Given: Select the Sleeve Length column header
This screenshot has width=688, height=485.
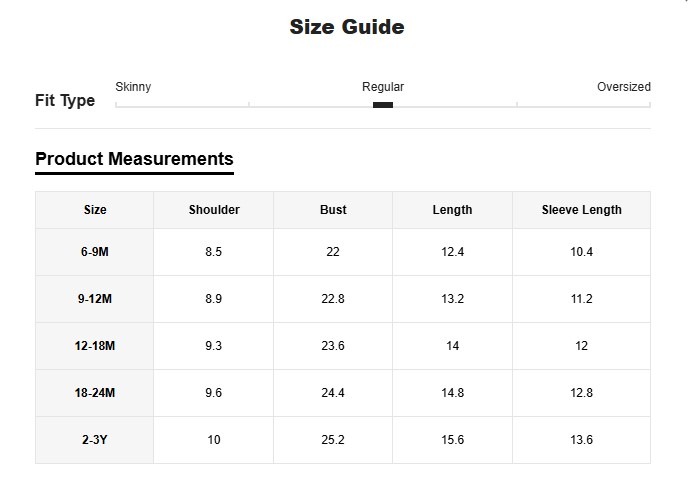Looking at the screenshot, I should pyautogui.click(x=581, y=210).
